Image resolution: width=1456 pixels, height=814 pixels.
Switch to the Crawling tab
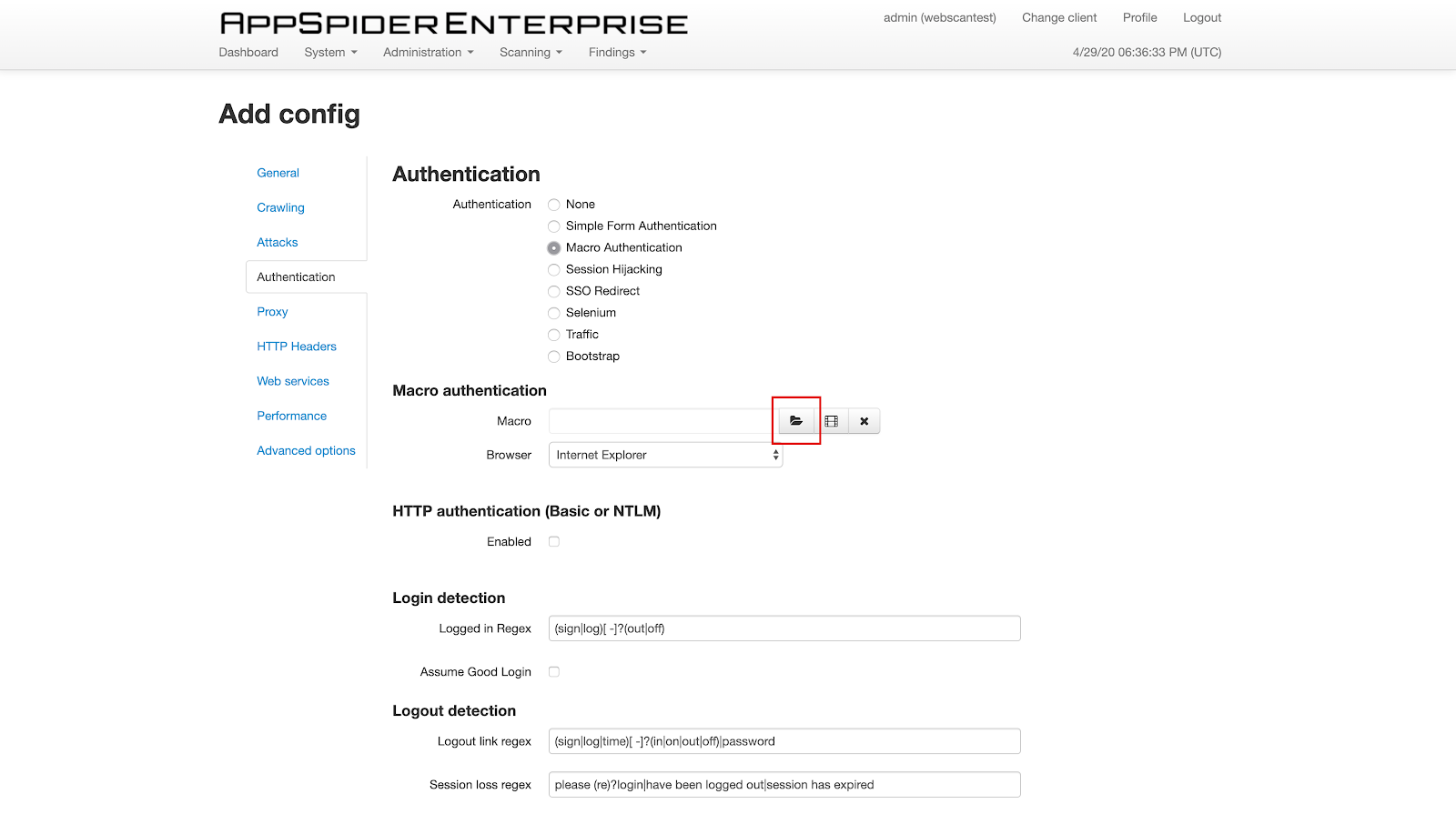coord(280,207)
